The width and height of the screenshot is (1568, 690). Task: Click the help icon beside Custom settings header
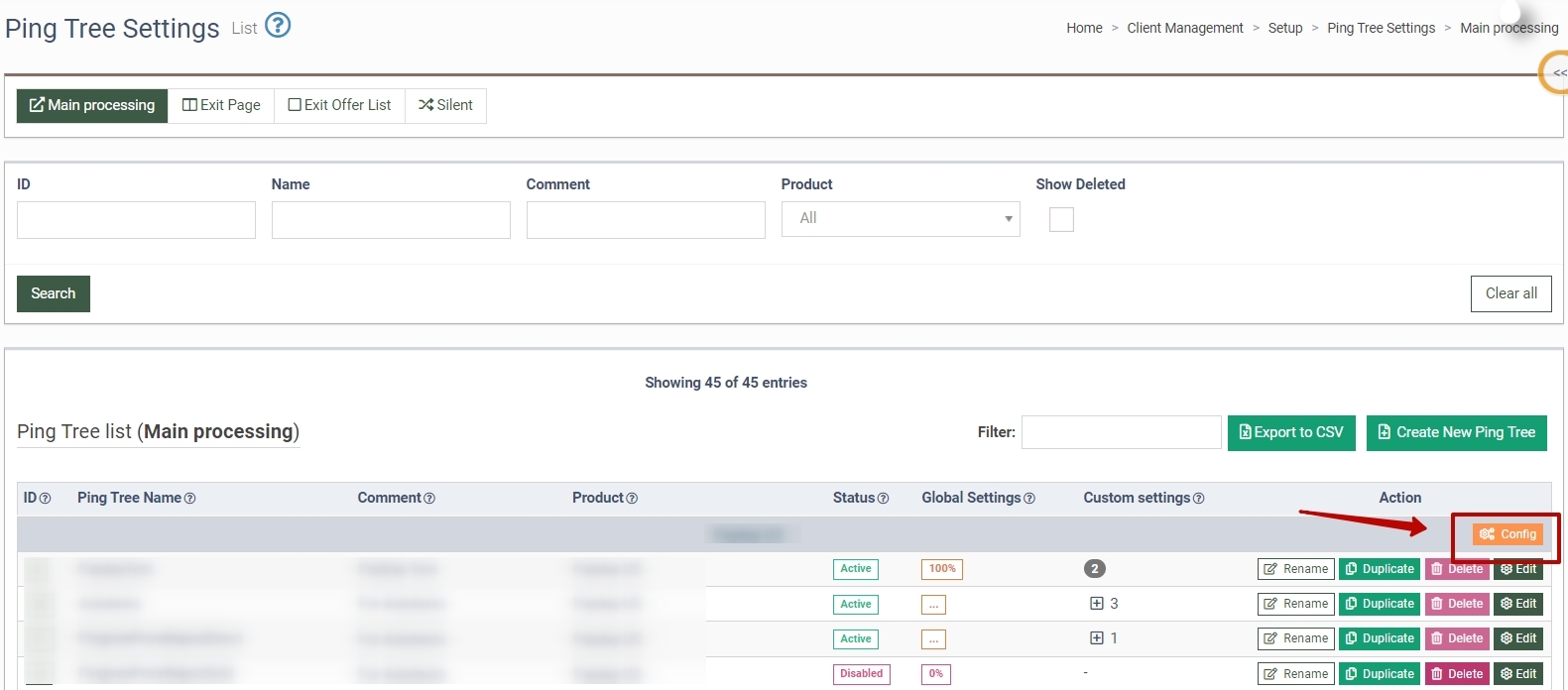click(1199, 499)
